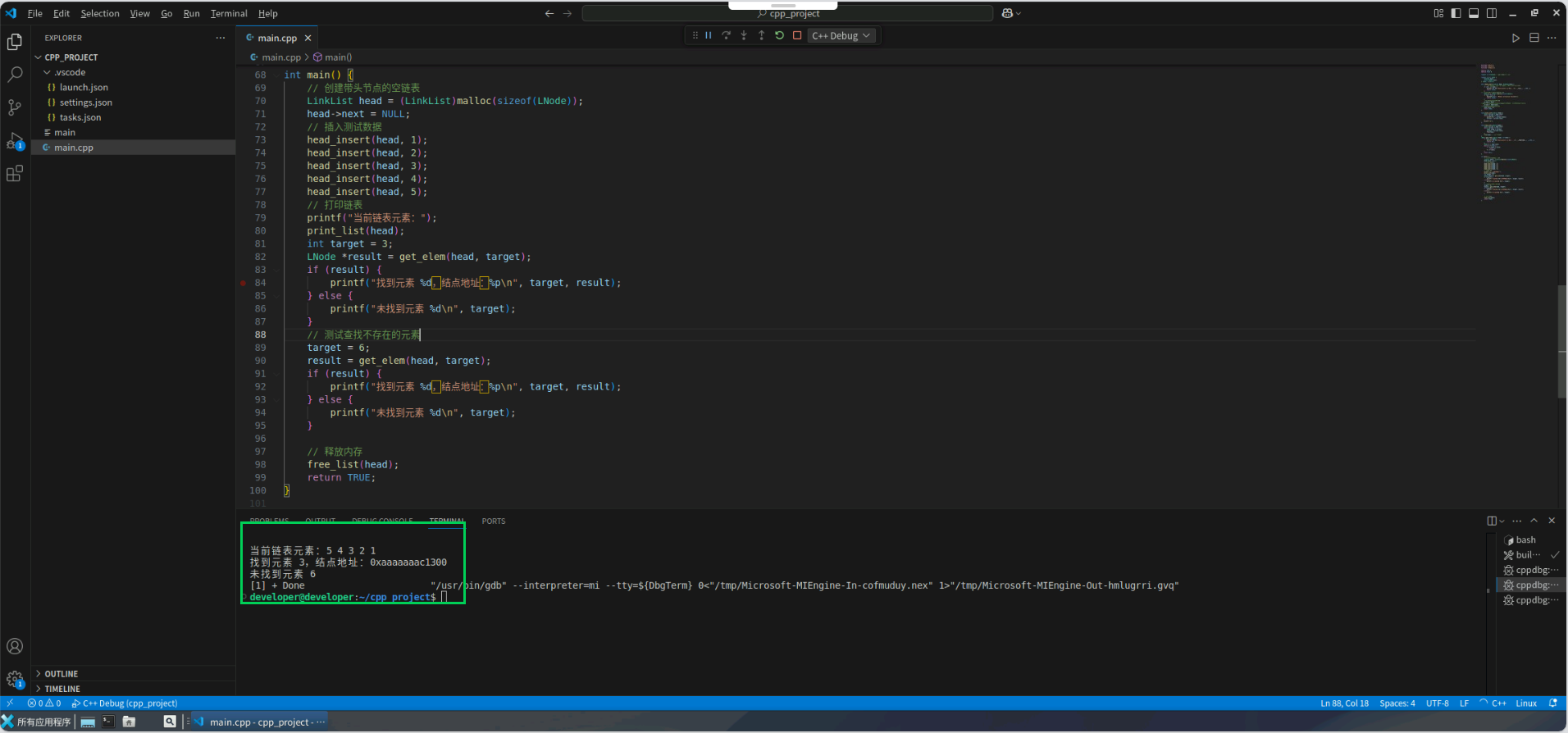Image resolution: width=1568 pixels, height=733 pixels.
Task: Toggle the secondary side bar
Action: point(1492,13)
